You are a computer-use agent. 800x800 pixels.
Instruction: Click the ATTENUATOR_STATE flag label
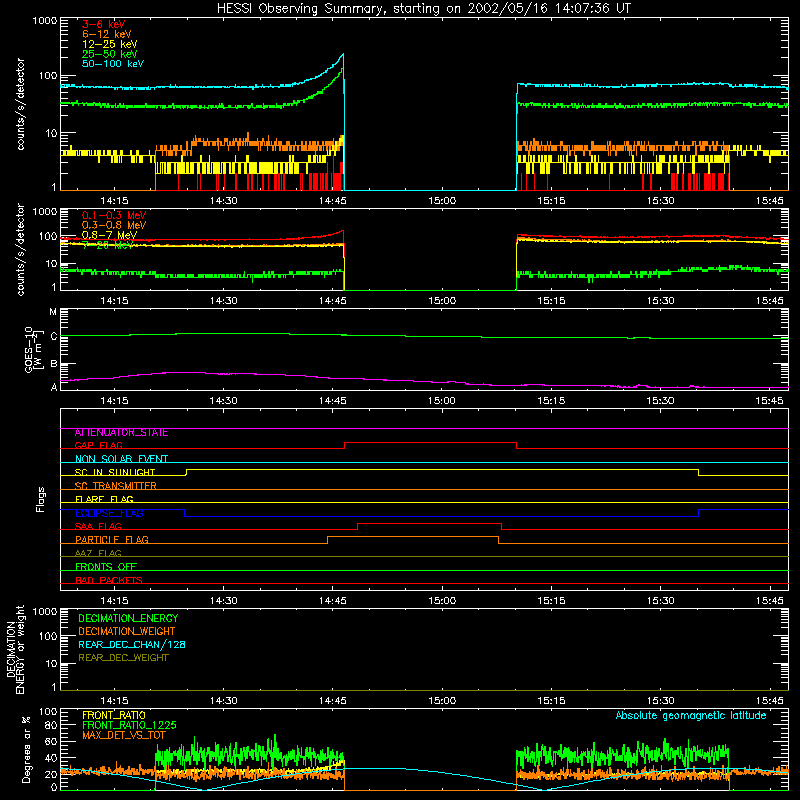[121, 433]
